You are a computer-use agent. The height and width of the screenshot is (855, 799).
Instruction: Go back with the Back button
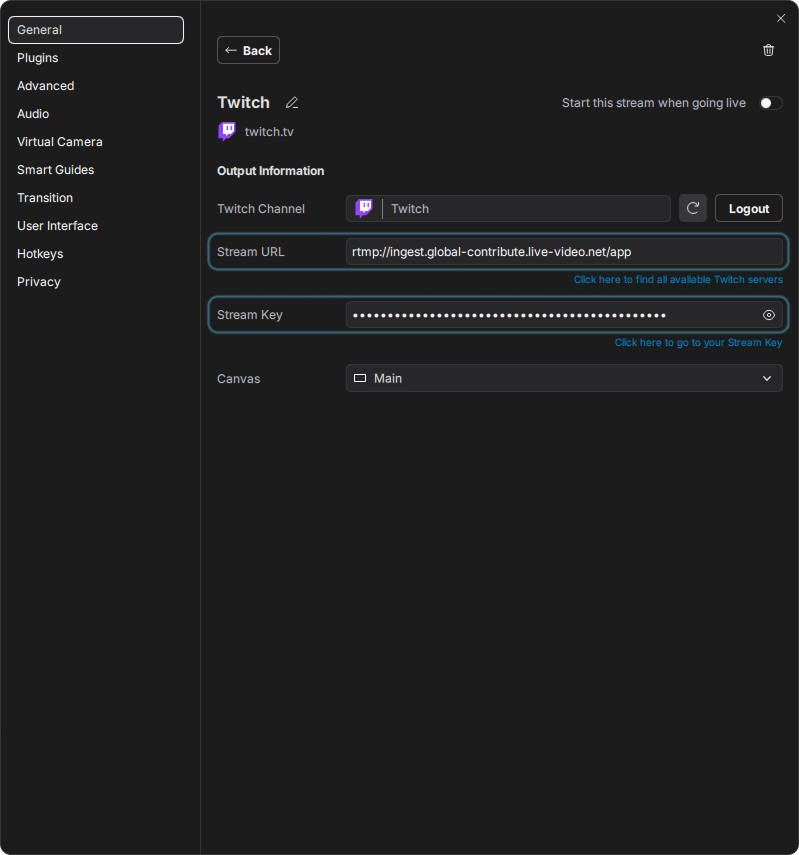tap(248, 50)
